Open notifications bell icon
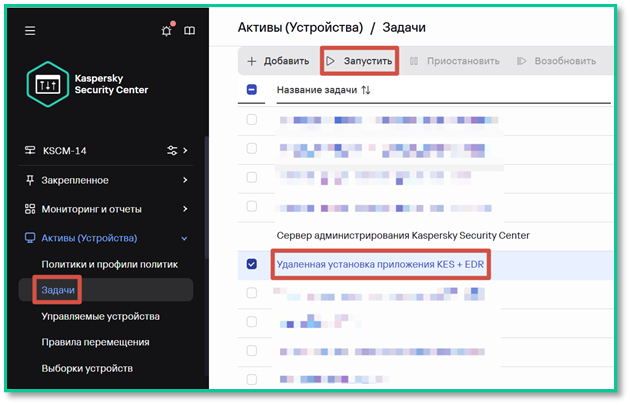Image resolution: width=630 pixels, height=405 pixels. tap(167, 31)
